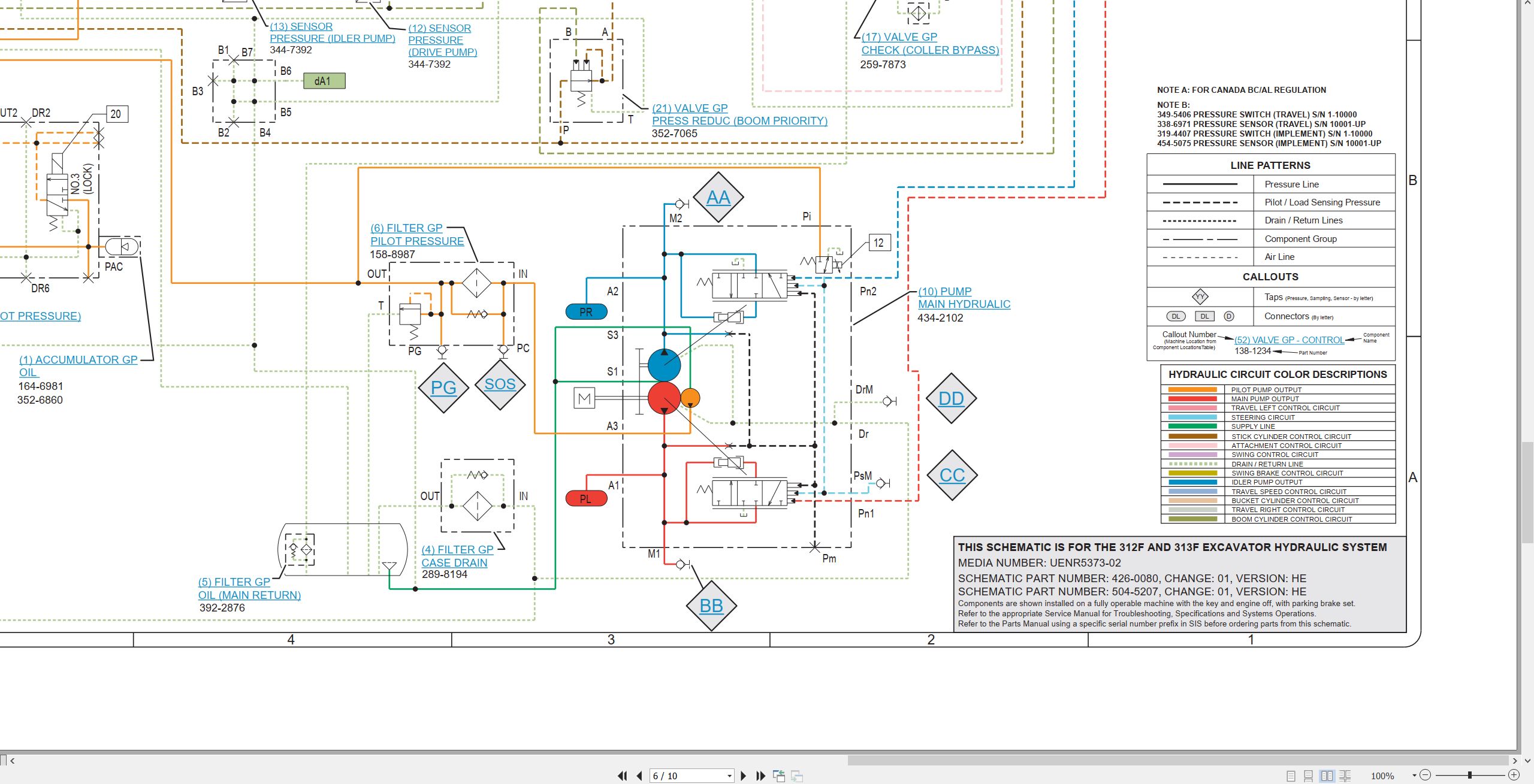
Task: Click the horizontal scrollbar thumb
Action: [1177, 761]
